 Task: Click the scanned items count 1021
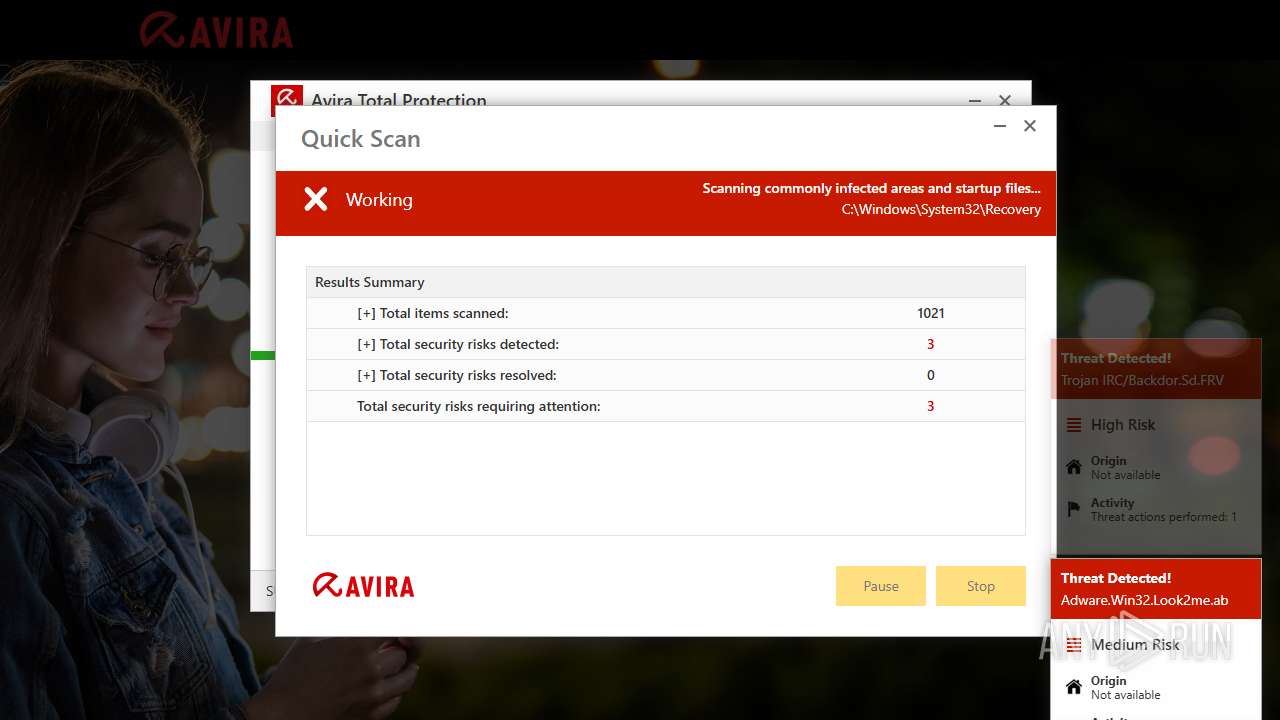tap(930, 313)
